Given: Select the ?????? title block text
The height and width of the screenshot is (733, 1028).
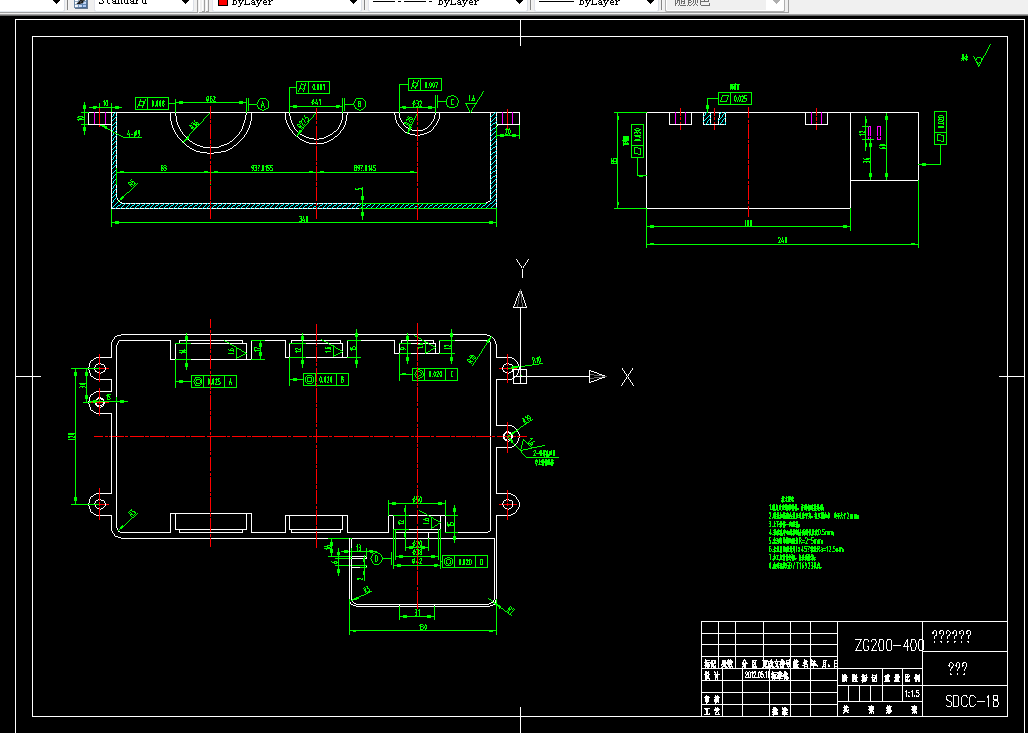Looking at the screenshot, I should tap(951, 636).
